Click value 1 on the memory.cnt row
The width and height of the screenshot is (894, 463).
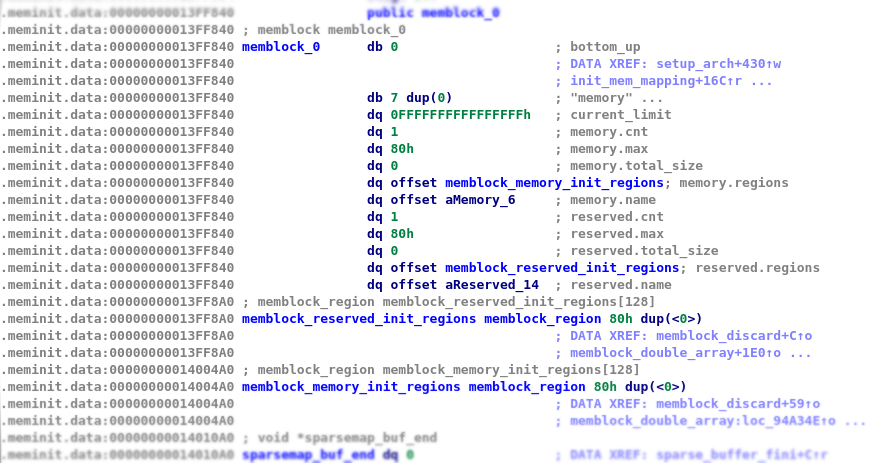(394, 132)
